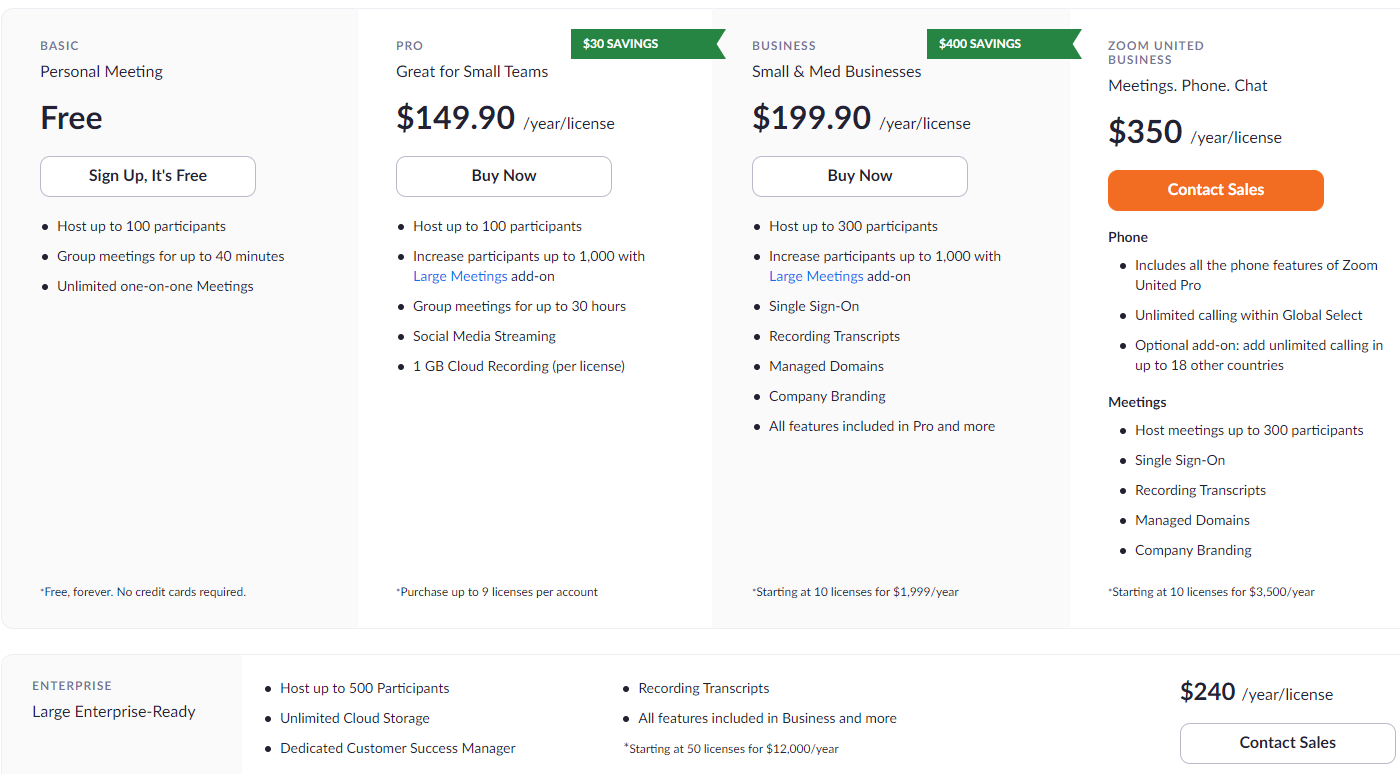Click the Sign Up, It's Free button
Viewport: 1400px width, 774px height.
click(147, 176)
